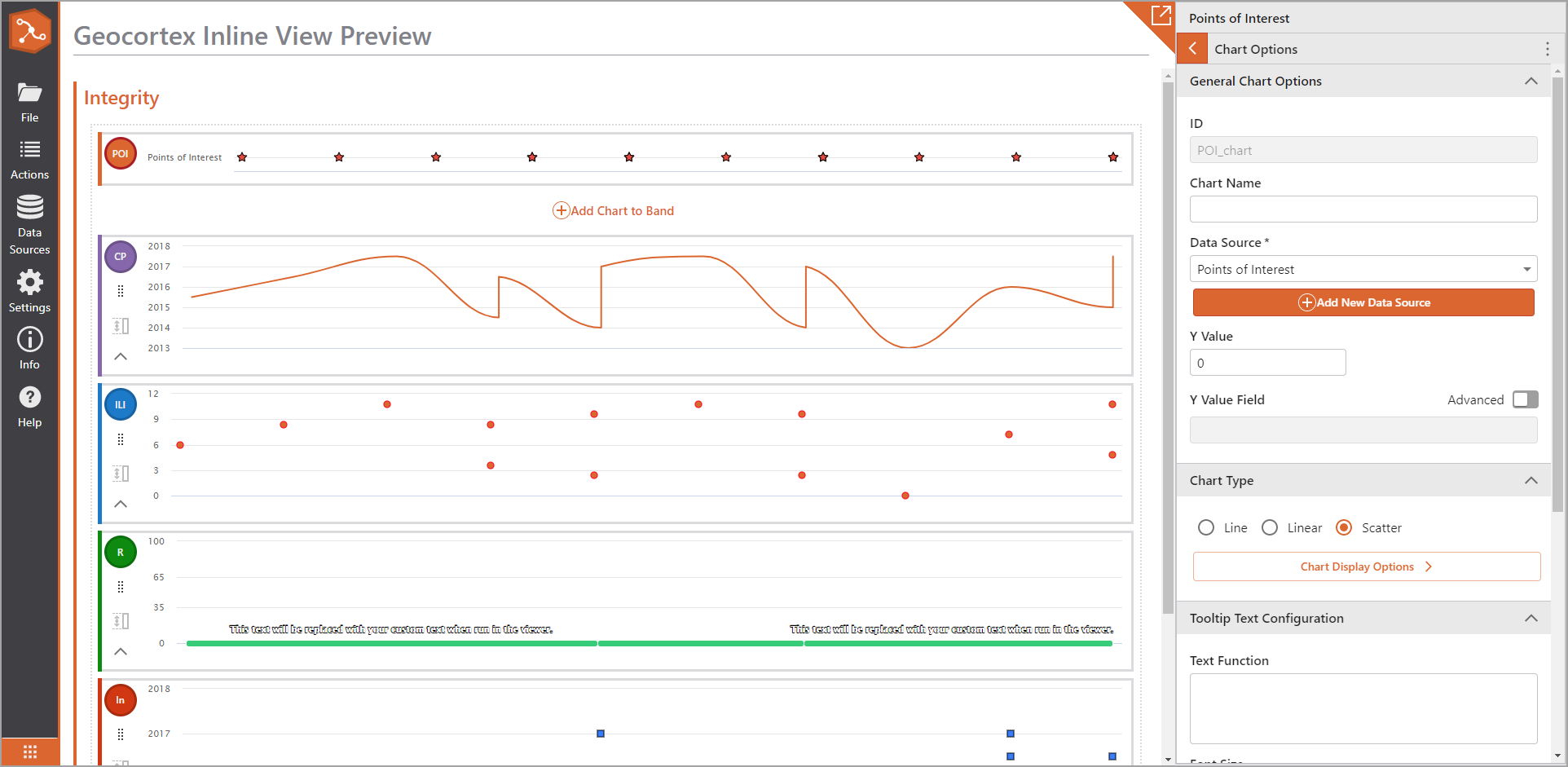Open Chart Display Options
Image resolution: width=1568 pixels, height=767 pixels.
click(x=1367, y=566)
